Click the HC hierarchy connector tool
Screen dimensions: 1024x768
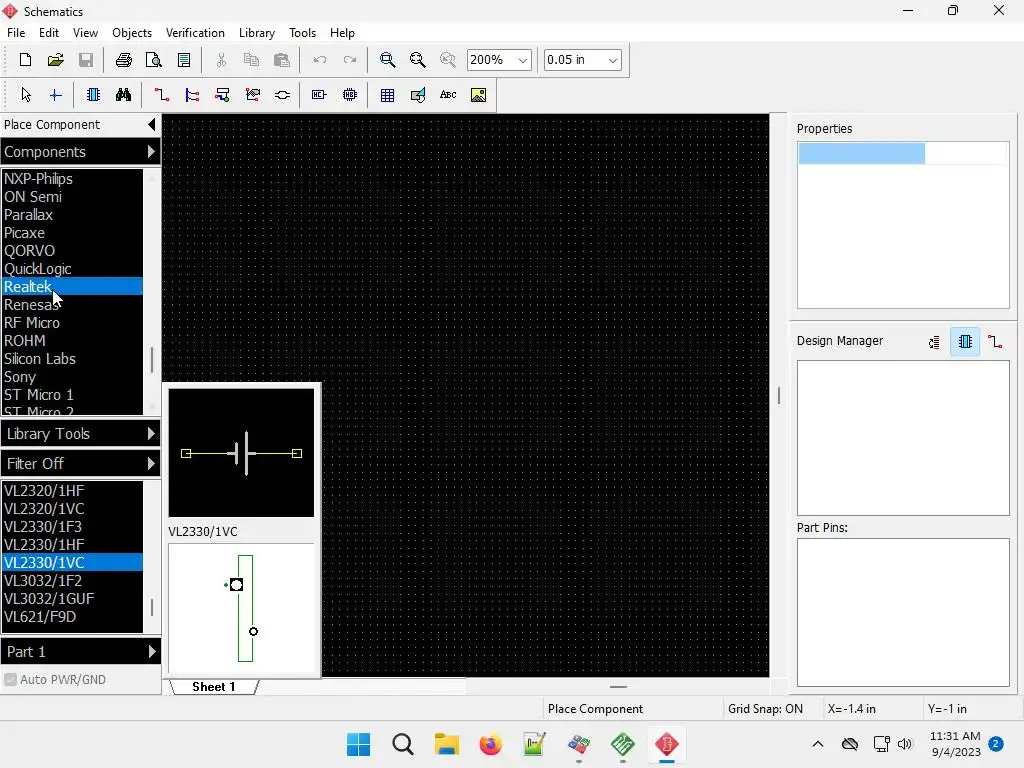319,95
